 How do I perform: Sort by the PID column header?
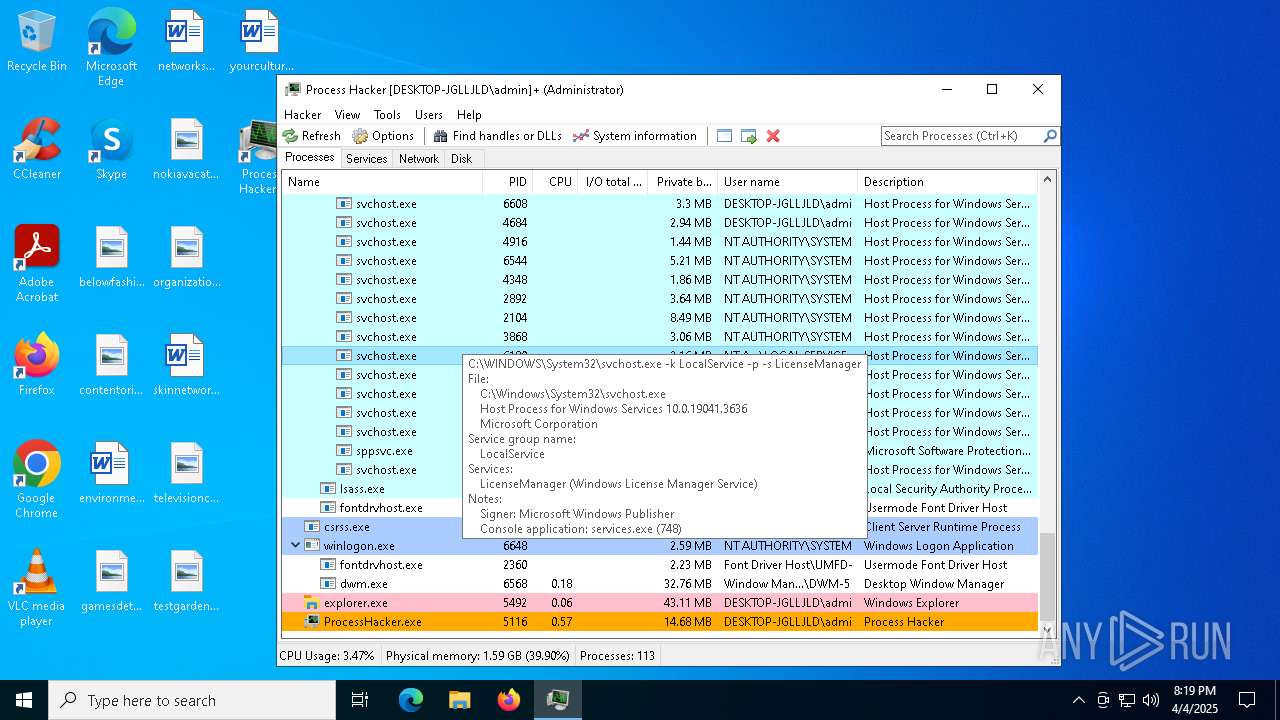[507, 182]
